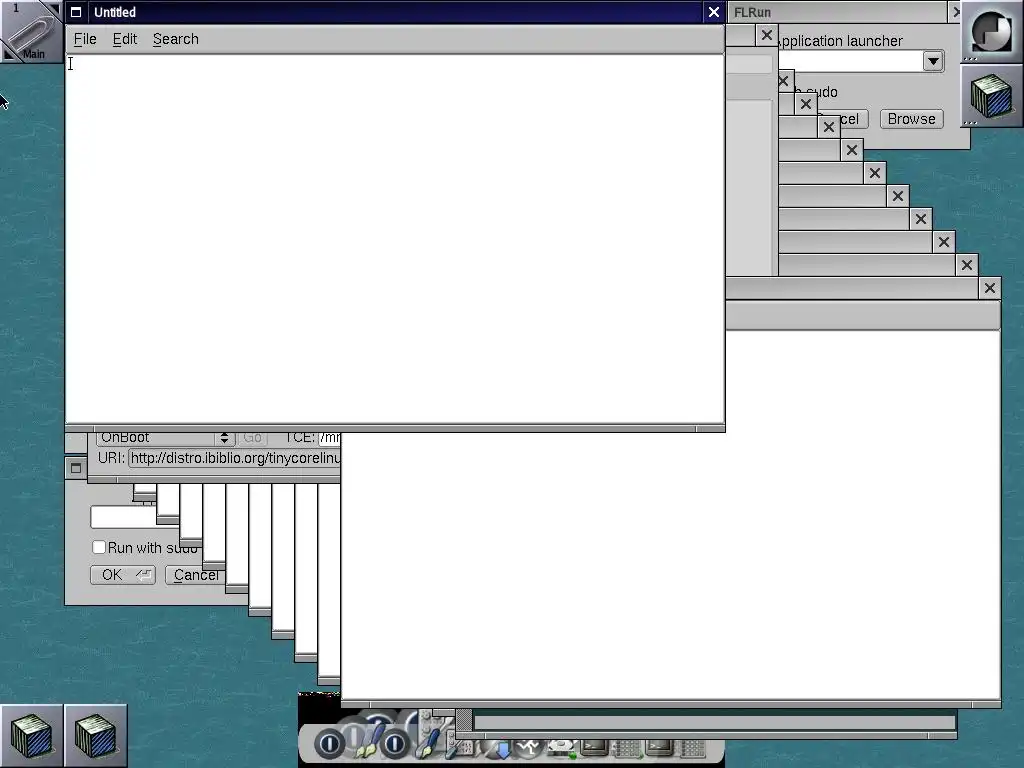The height and width of the screenshot is (768, 1024).
Task: Enable the Run with sudo checkbox
Action: pos(99,547)
